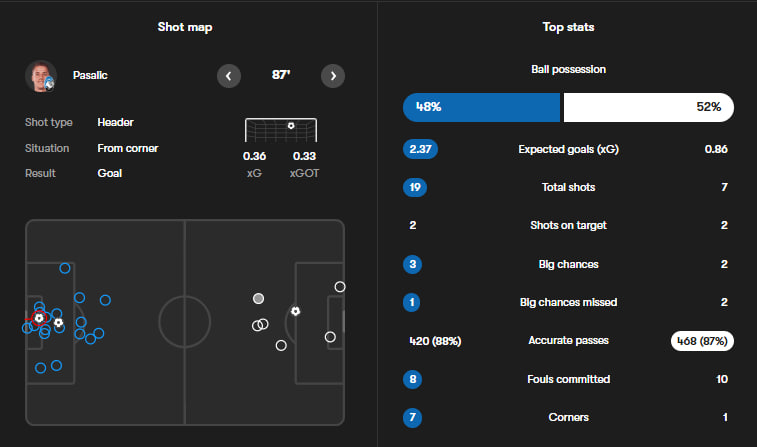Click the 19 total shots badge
This screenshot has width=757, height=447.
413,187
